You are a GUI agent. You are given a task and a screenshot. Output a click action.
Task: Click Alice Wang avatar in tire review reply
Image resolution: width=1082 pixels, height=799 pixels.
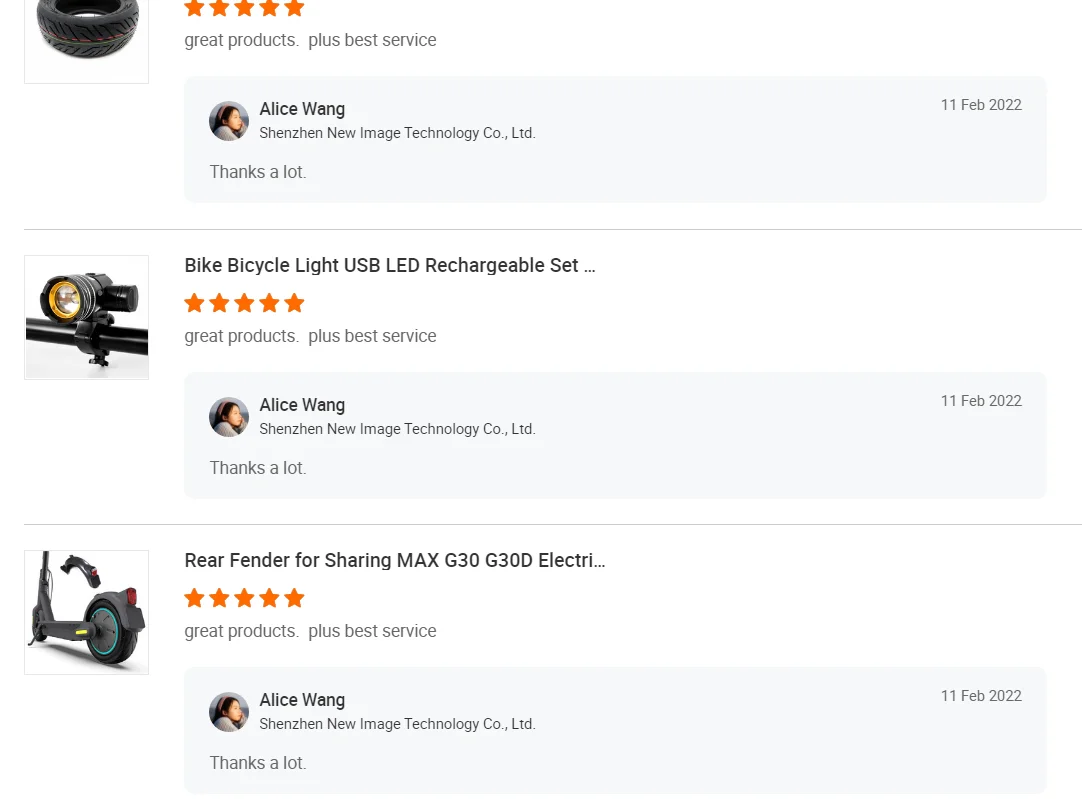[x=229, y=121]
